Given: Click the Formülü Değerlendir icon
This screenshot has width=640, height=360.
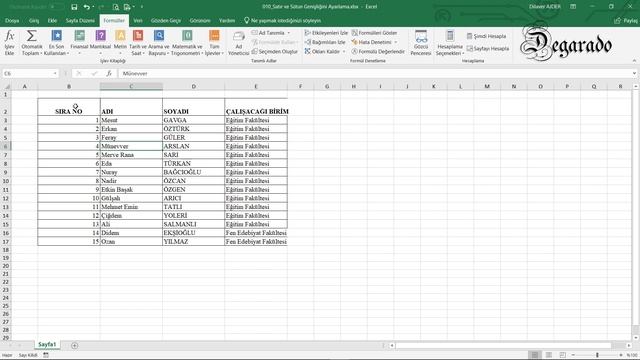Looking at the screenshot, I should click(x=354, y=51).
